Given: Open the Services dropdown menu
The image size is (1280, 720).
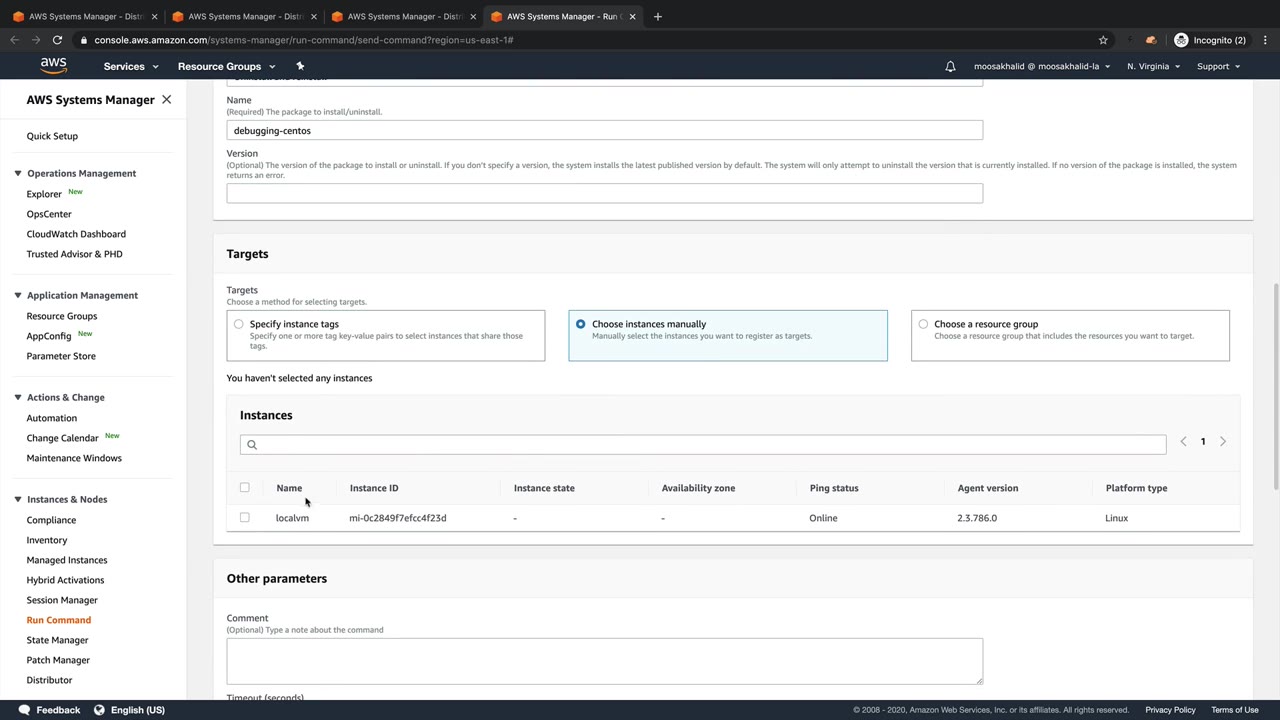Looking at the screenshot, I should pyautogui.click(x=130, y=66).
